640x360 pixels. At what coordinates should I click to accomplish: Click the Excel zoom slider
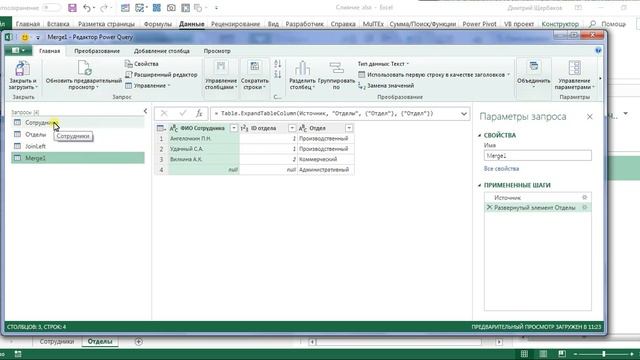603,354
